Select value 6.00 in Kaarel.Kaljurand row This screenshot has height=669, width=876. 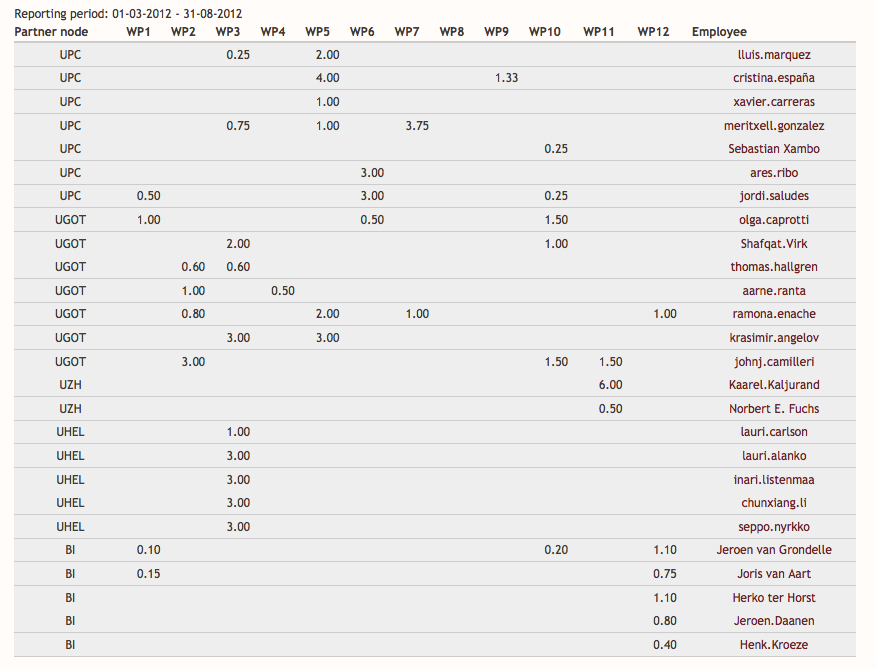pos(610,385)
